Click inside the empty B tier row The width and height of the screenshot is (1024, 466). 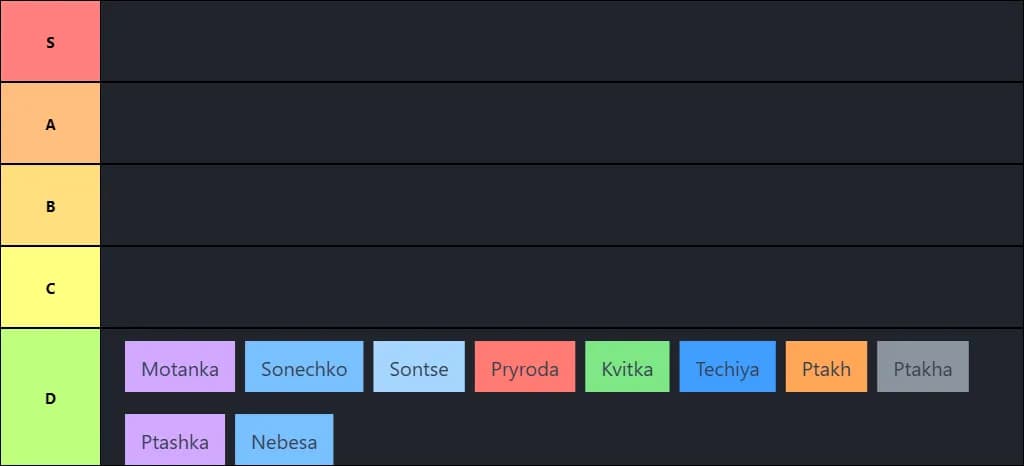click(x=560, y=206)
